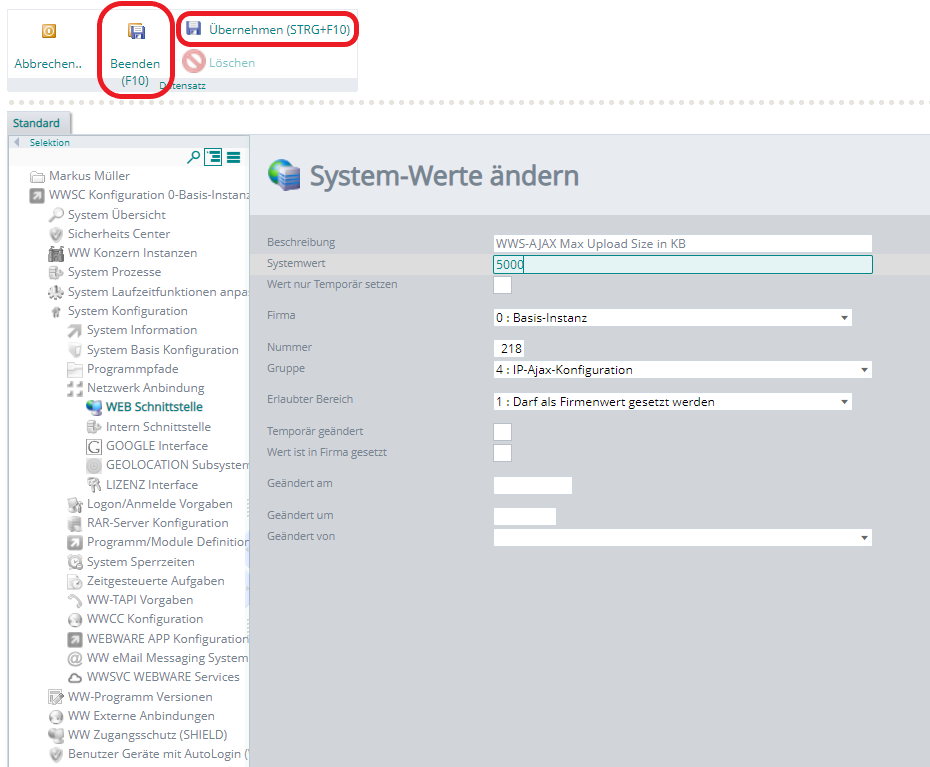Toggle the 'Temporär geändert' checkbox
The width and height of the screenshot is (930, 767).
click(x=503, y=432)
